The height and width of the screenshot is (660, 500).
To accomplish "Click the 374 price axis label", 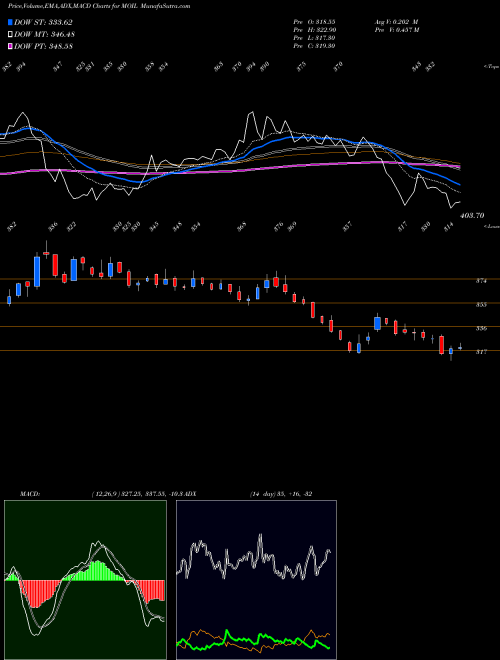I will coord(481,281).
